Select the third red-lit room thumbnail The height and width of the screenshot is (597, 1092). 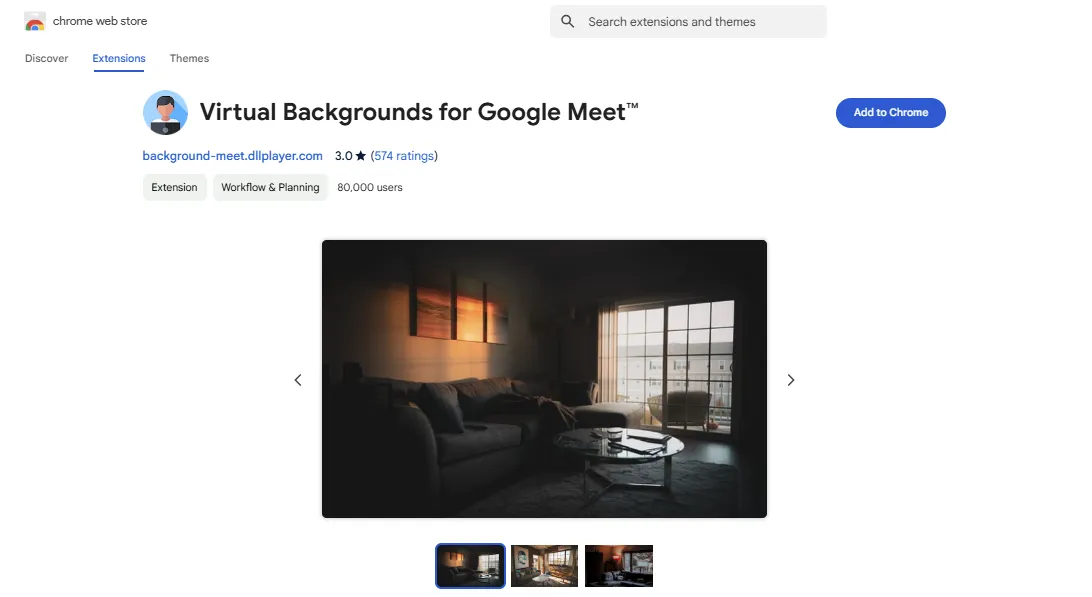coord(619,566)
